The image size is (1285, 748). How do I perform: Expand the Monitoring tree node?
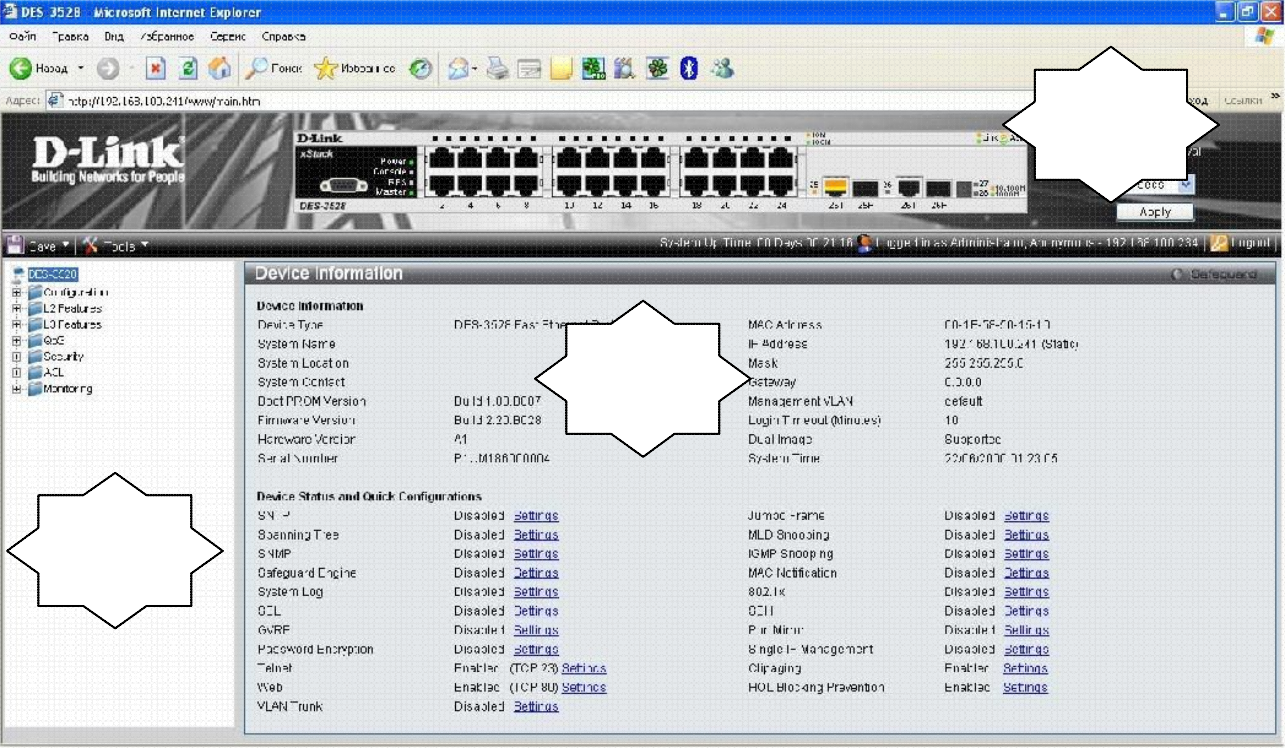coord(16,388)
